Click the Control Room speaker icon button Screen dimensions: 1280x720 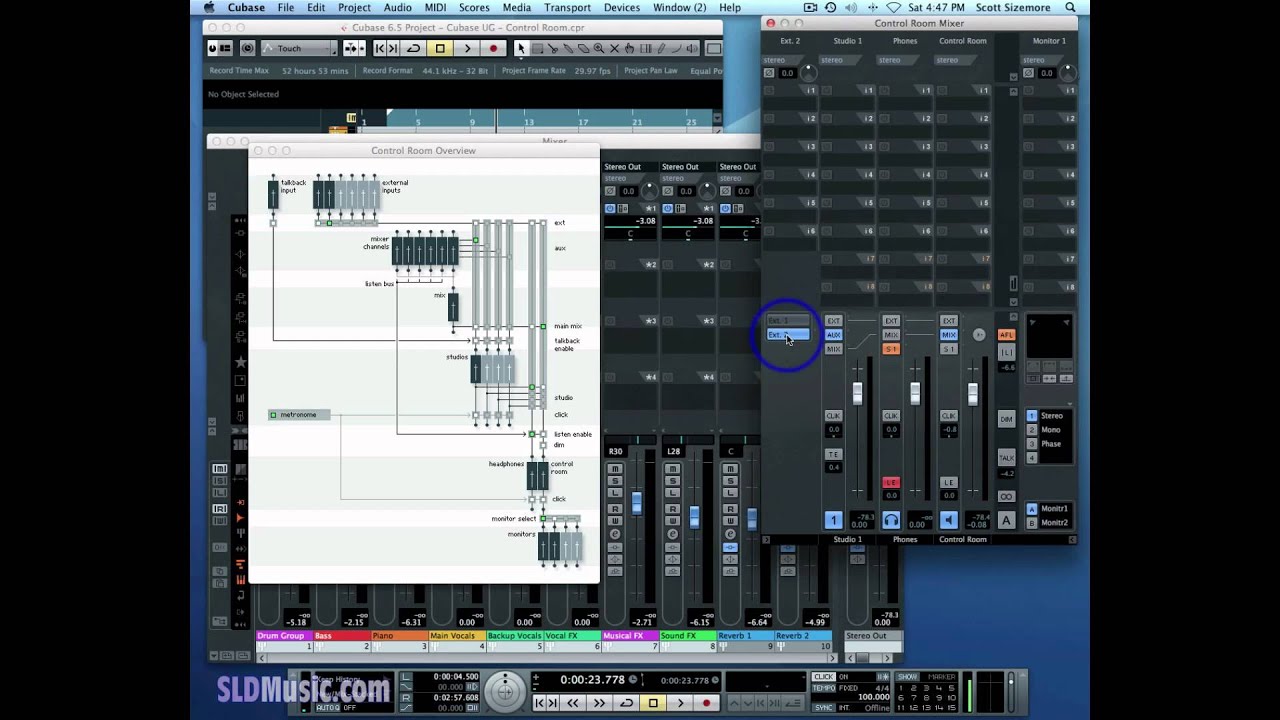pyautogui.click(x=949, y=520)
